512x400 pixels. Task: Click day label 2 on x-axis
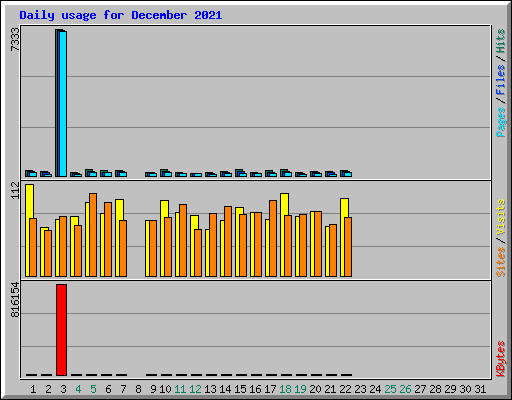point(48,389)
